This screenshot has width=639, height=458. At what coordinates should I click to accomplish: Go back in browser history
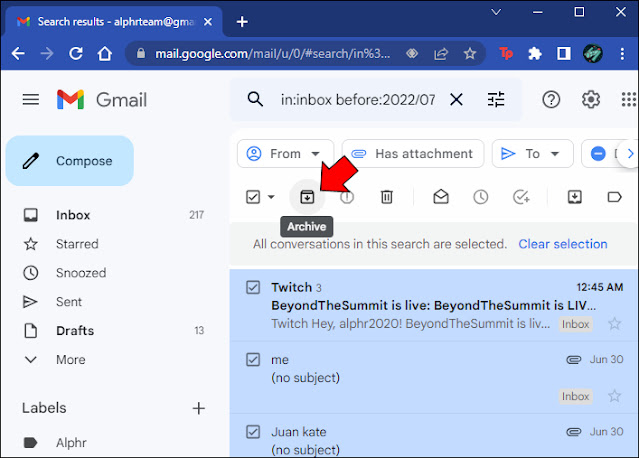(18, 53)
